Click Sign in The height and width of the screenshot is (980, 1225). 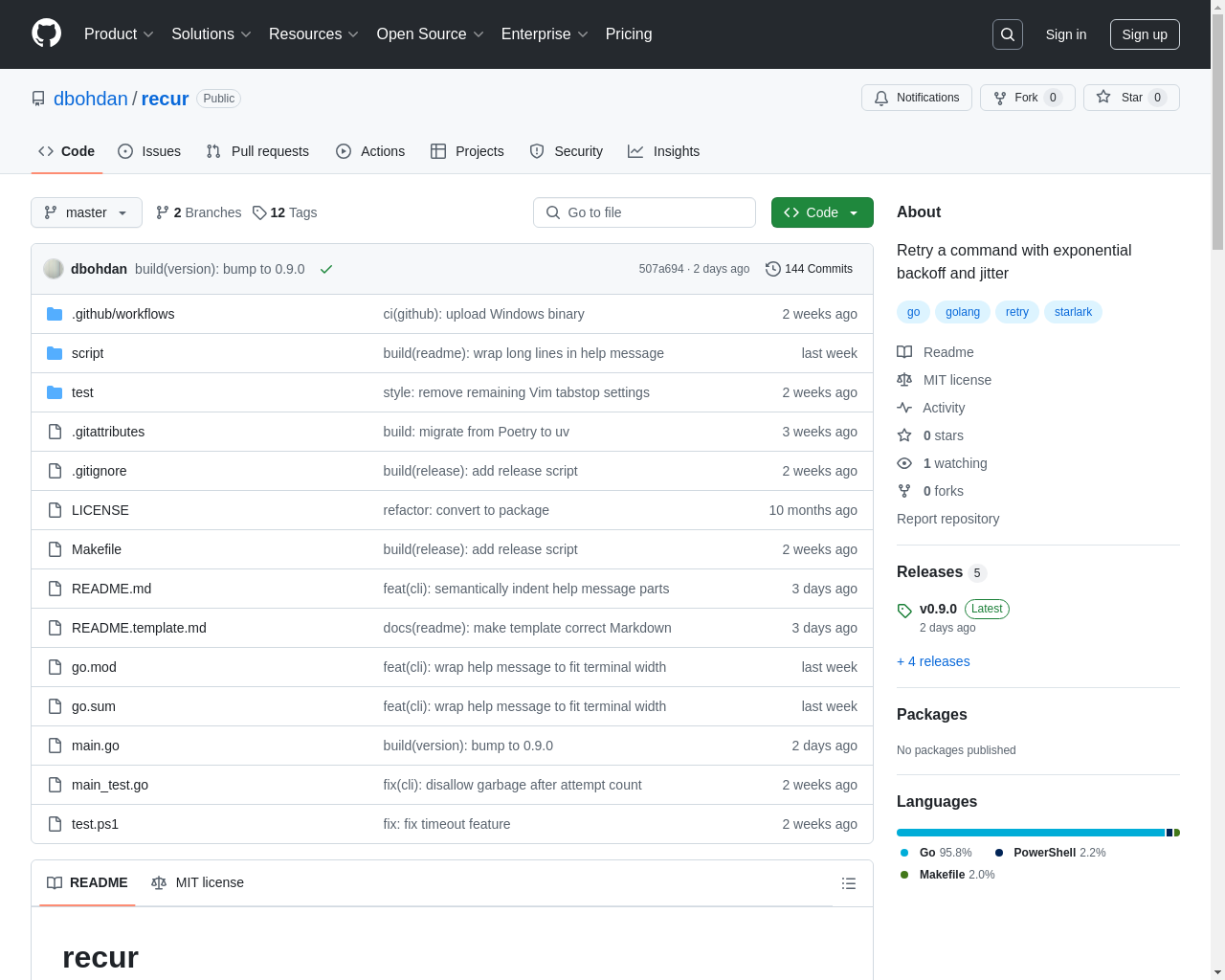[1066, 34]
